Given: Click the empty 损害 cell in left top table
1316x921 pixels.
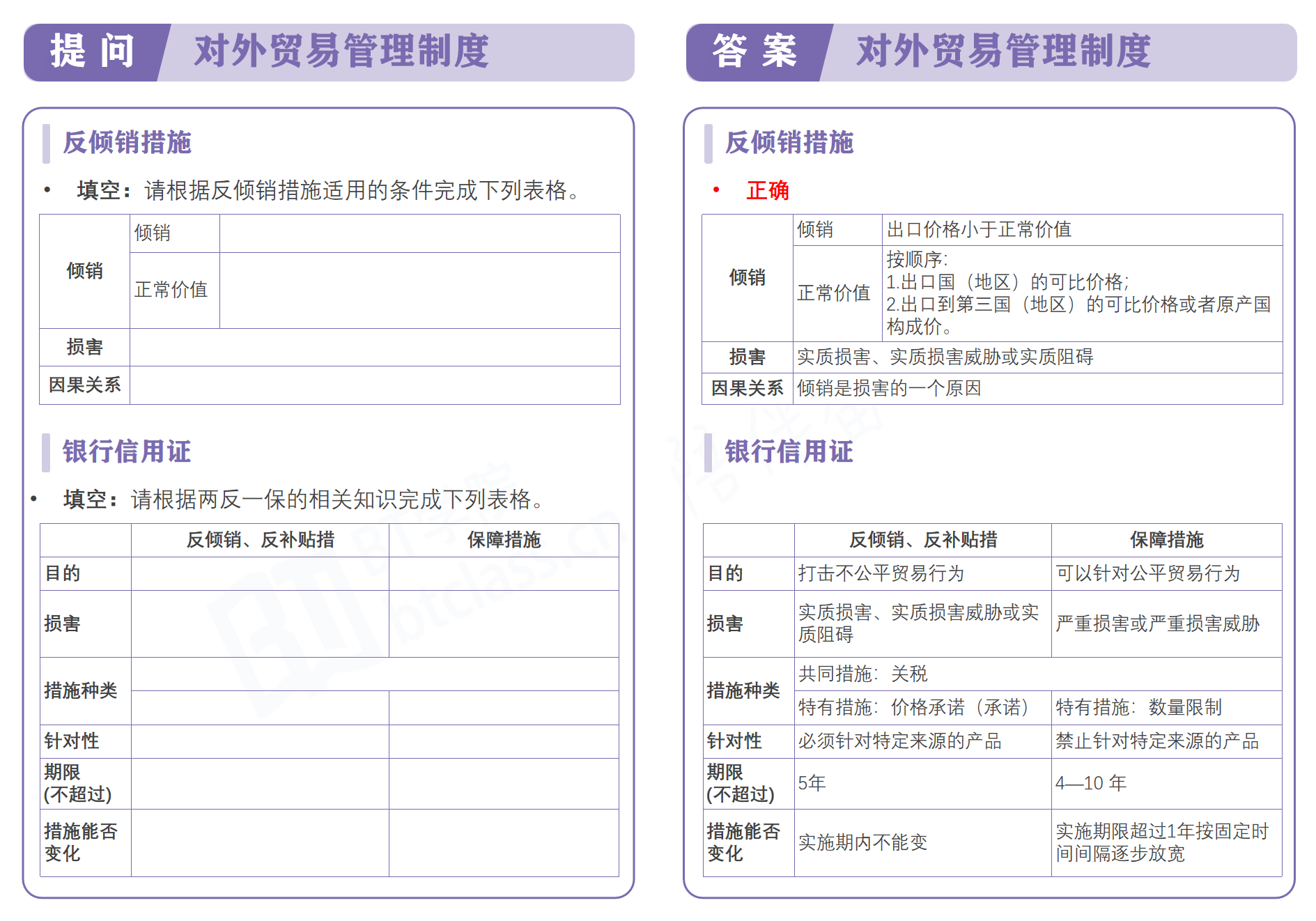Looking at the screenshot, I should point(375,348).
